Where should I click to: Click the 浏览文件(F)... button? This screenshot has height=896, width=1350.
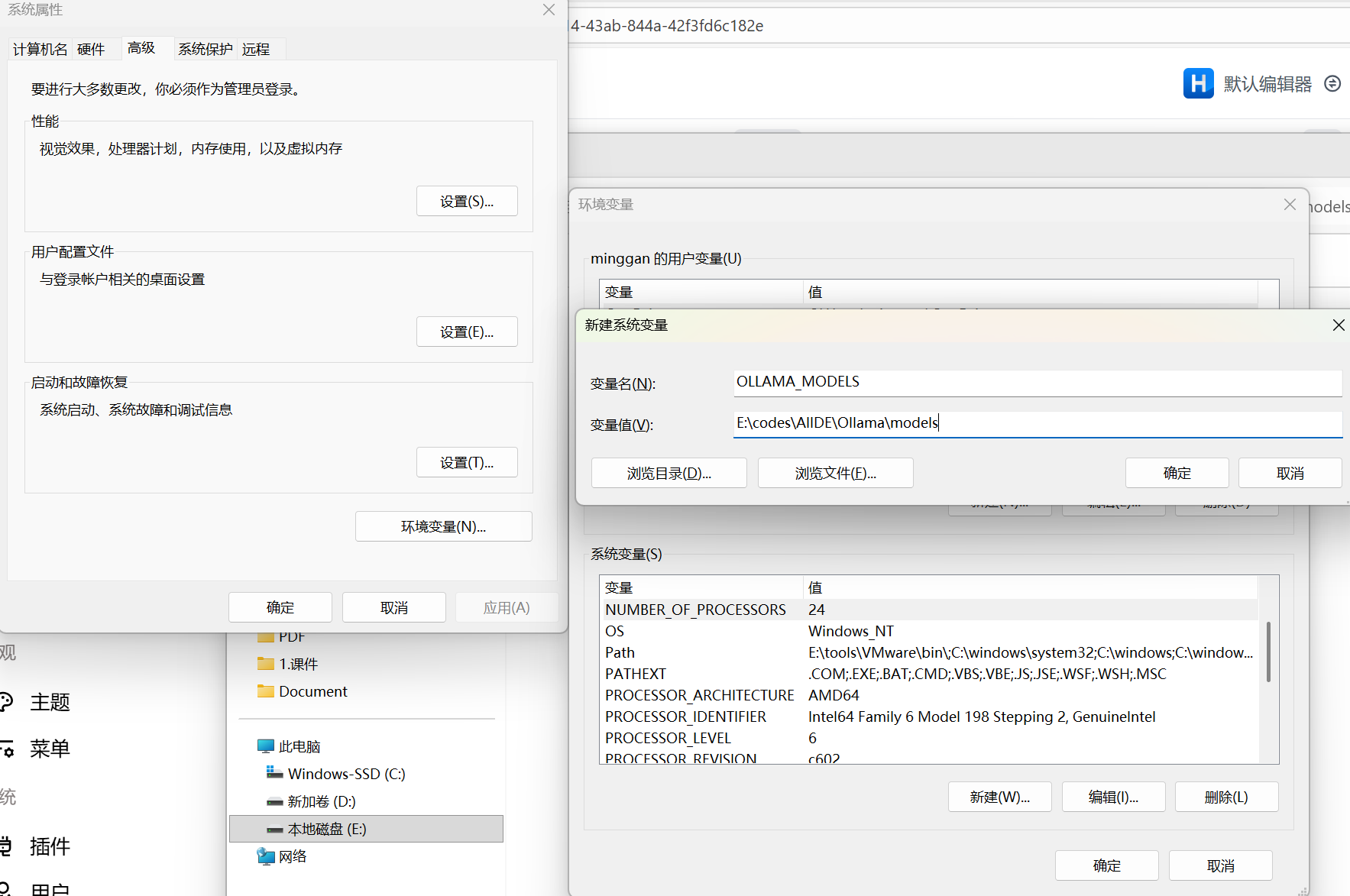(x=835, y=473)
